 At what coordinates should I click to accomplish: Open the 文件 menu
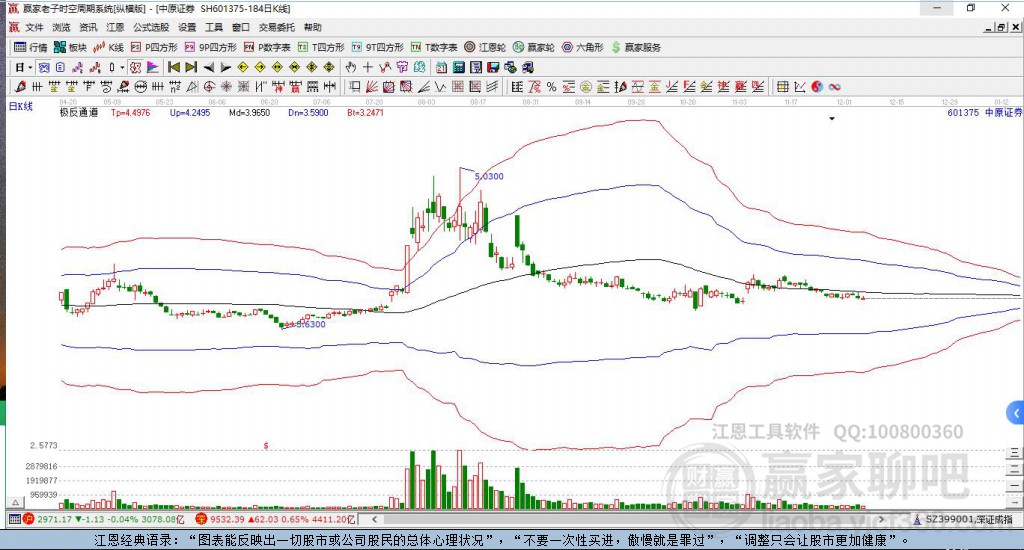pyautogui.click(x=34, y=27)
